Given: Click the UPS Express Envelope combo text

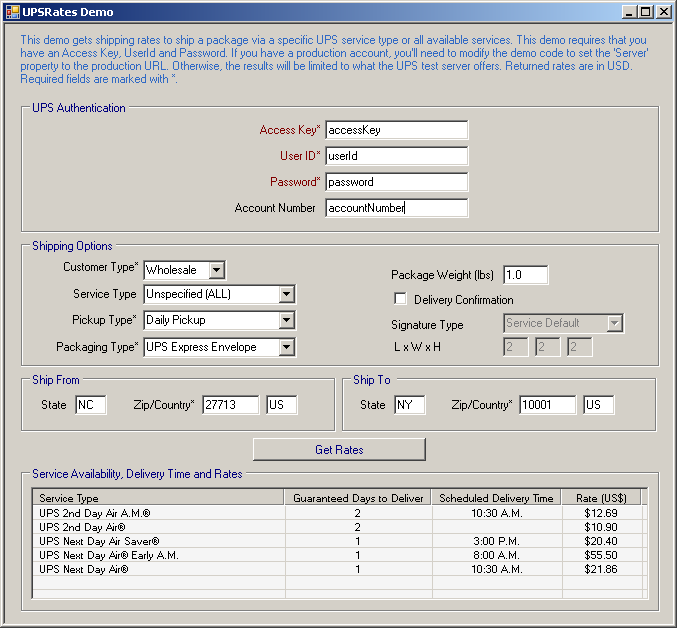Looking at the screenshot, I should [x=201, y=347].
